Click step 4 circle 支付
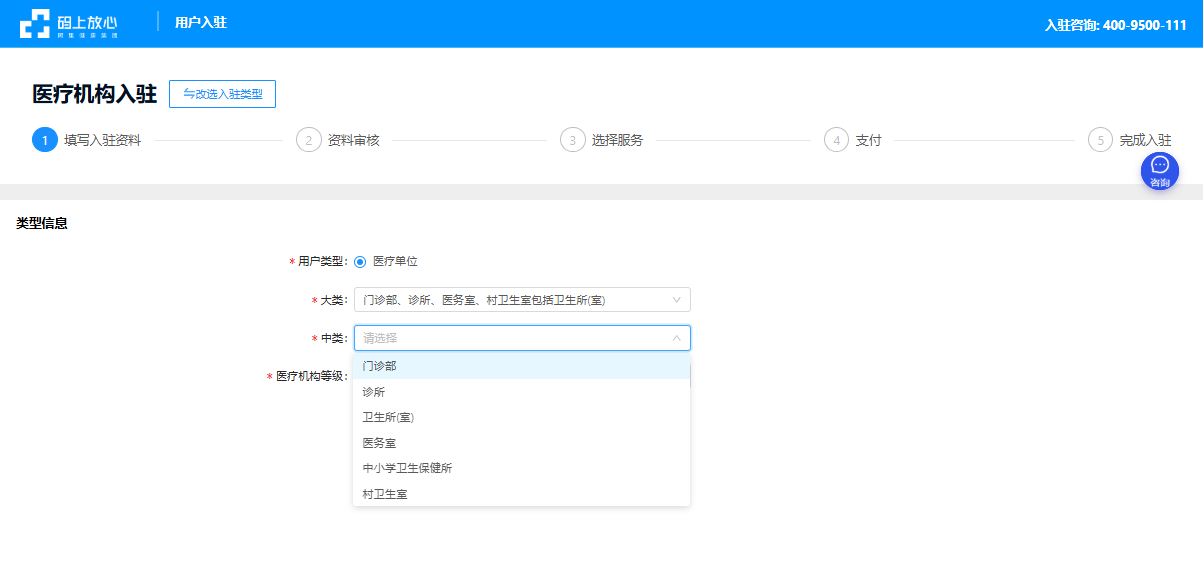Image resolution: width=1203 pixels, height=574 pixels. coord(836,140)
